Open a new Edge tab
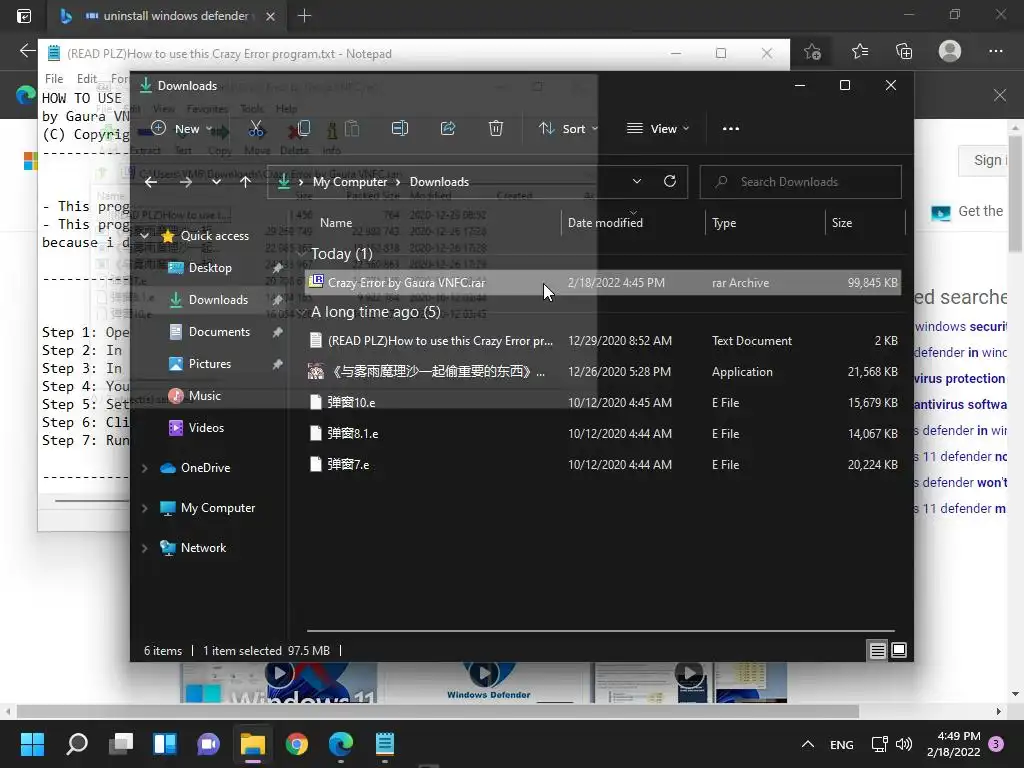This screenshot has width=1024, height=768. coord(304,16)
